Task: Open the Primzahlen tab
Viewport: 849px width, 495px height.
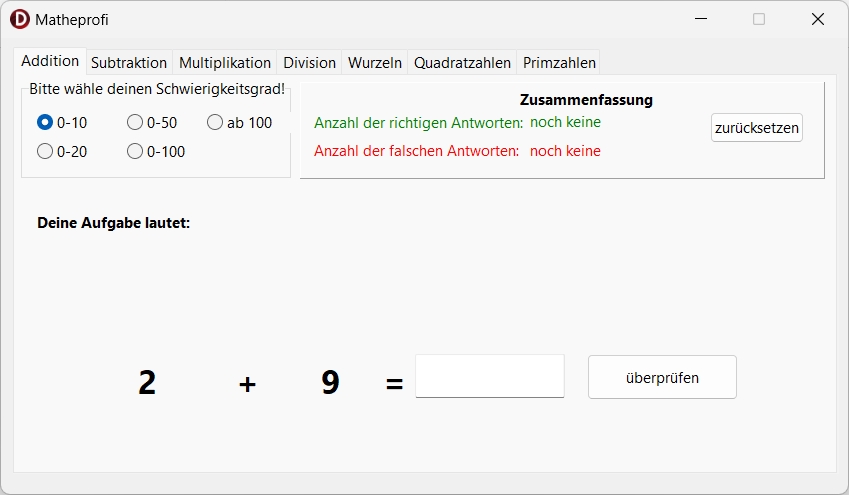Action: pos(559,62)
